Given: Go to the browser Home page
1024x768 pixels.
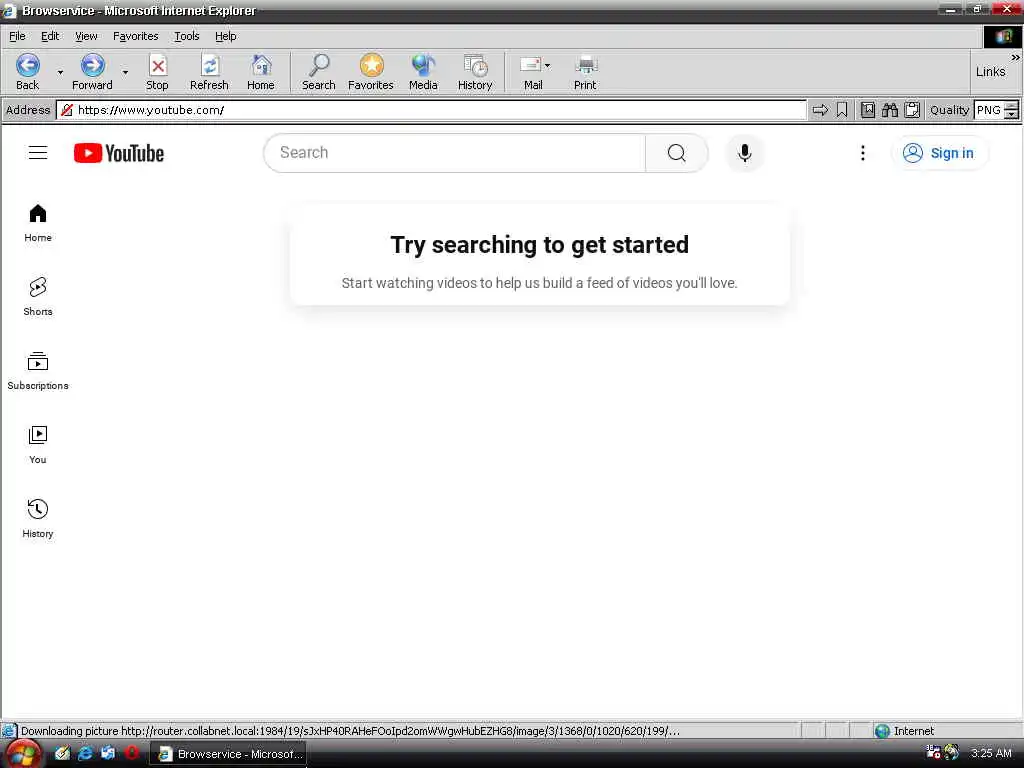Looking at the screenshot, I should pyautogui.click(x=261, y=72).
